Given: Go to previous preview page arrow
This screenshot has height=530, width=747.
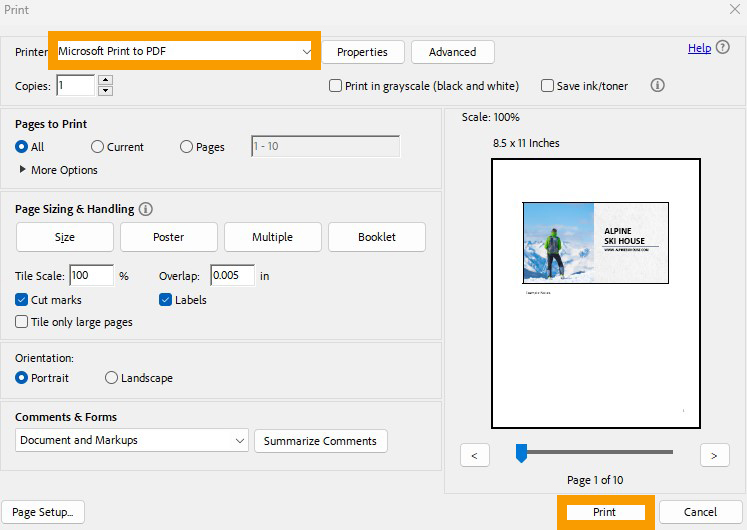Looking at the screenshot, I should 474,455.
